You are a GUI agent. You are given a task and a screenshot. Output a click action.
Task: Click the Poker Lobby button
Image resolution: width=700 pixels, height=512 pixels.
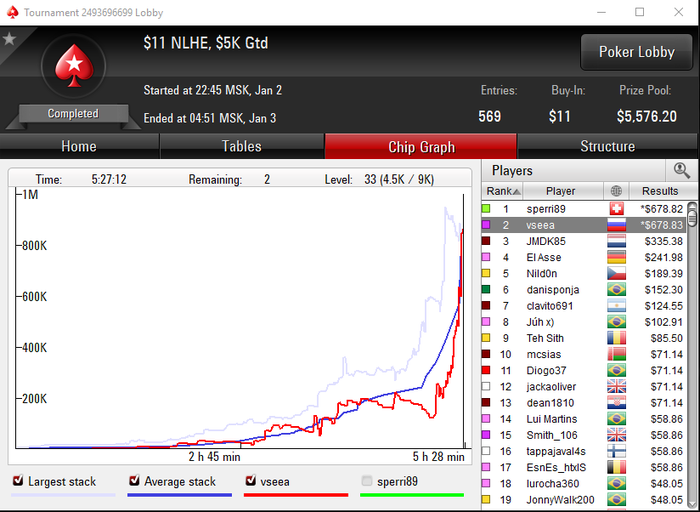636,52
